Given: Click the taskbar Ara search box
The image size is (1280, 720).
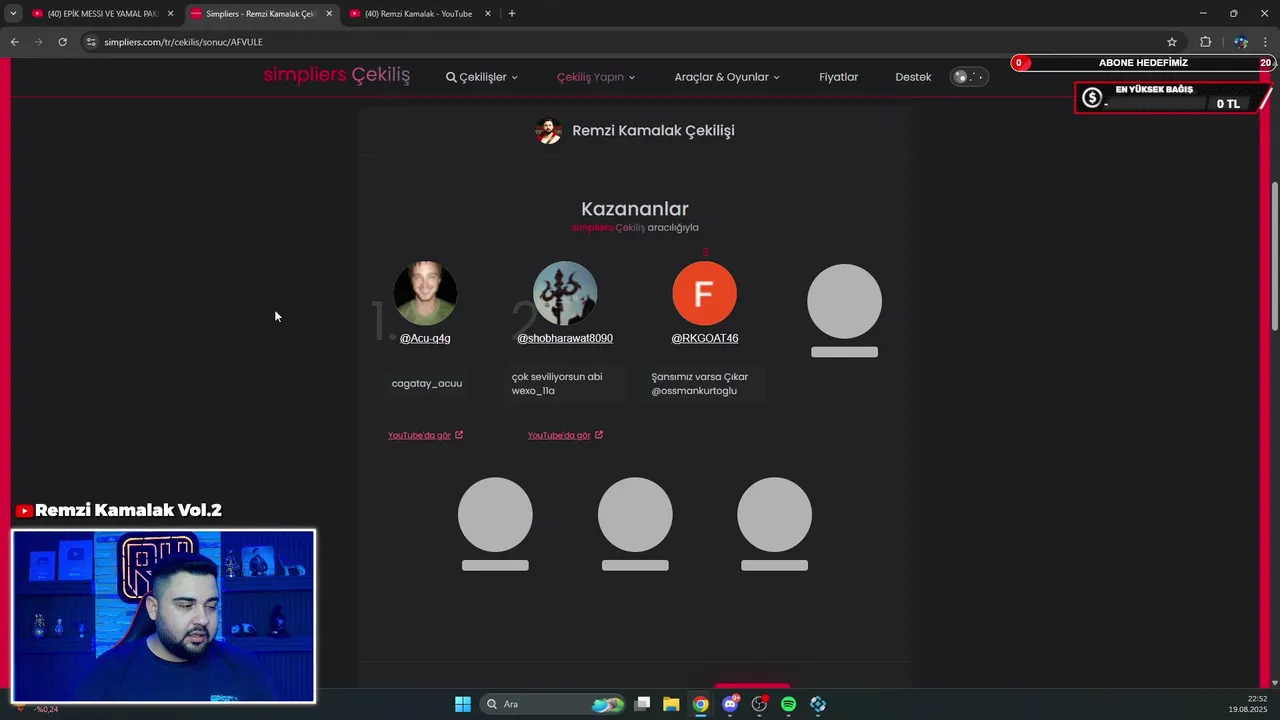Looking at the screenshot, I should pos(552,704).
